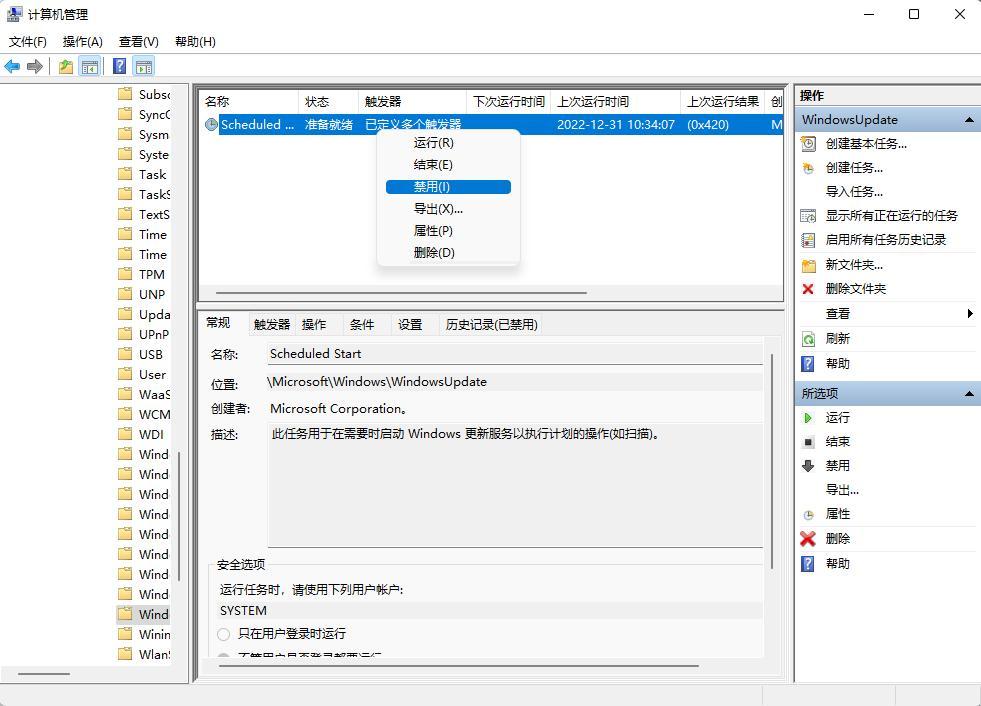Choose 结束(E) in context menu

(x=449, y=165)
